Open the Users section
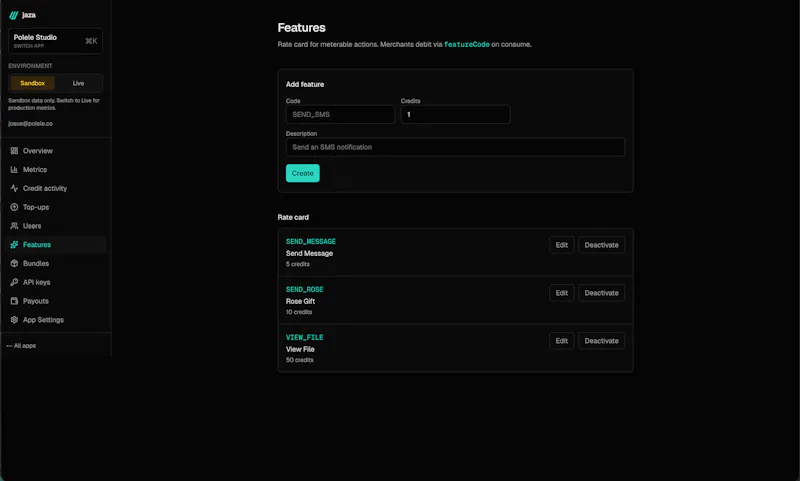800x481 pixels. tap(55, 226)
